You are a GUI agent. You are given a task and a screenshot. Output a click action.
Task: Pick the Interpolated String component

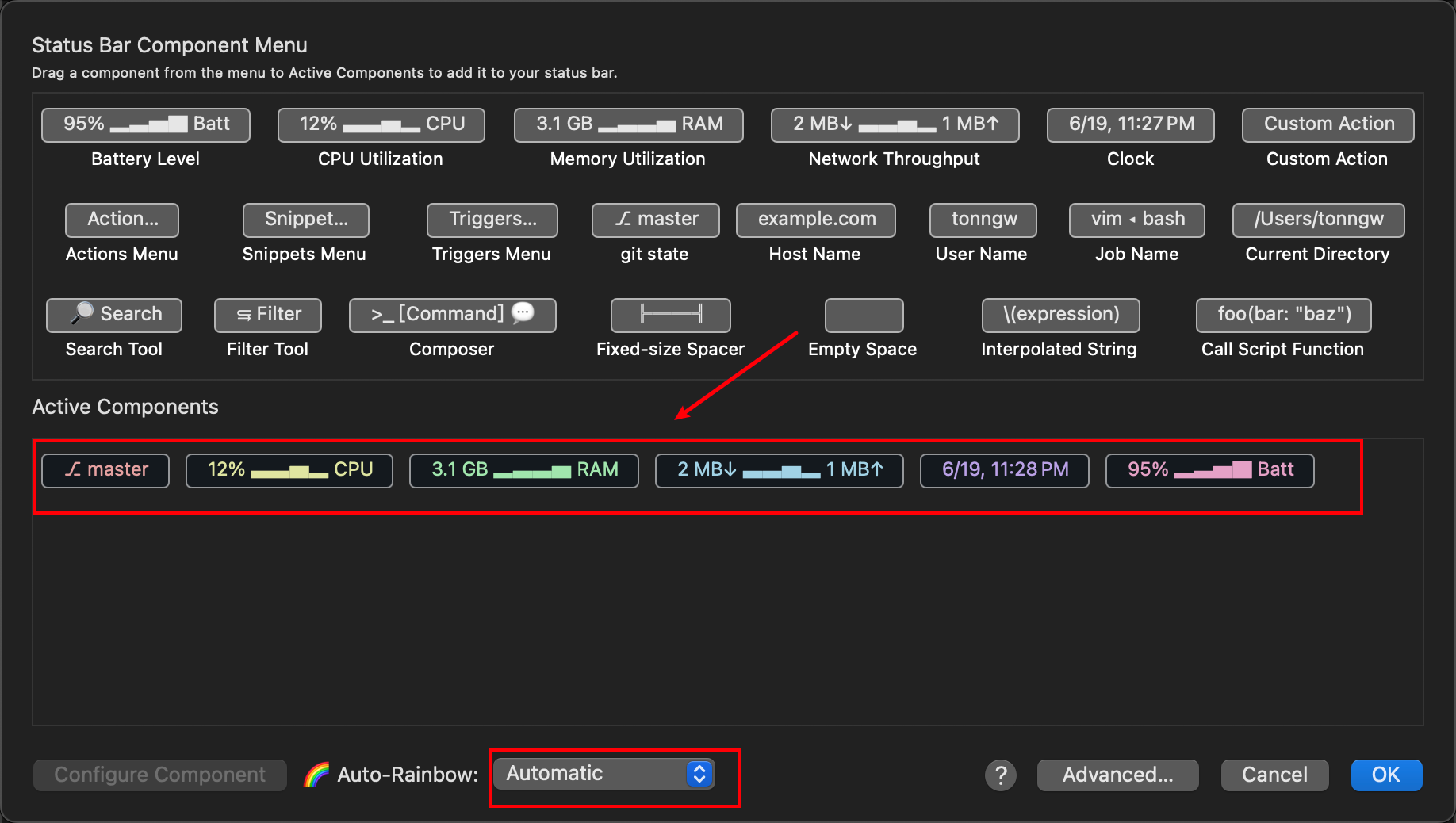pos(1061,315)
